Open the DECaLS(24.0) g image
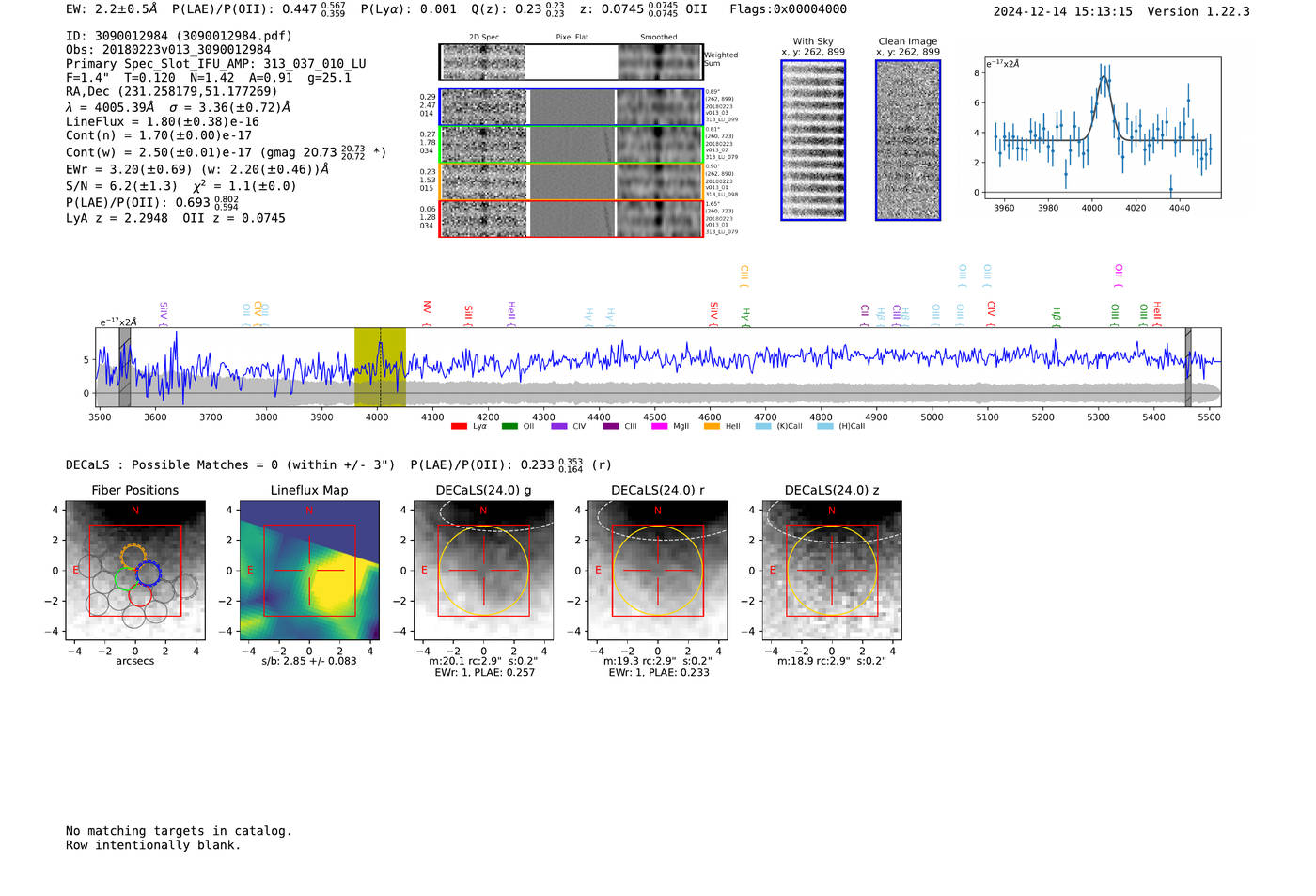This screenshot has height=896, width=1316. click(x=483, y=571)
